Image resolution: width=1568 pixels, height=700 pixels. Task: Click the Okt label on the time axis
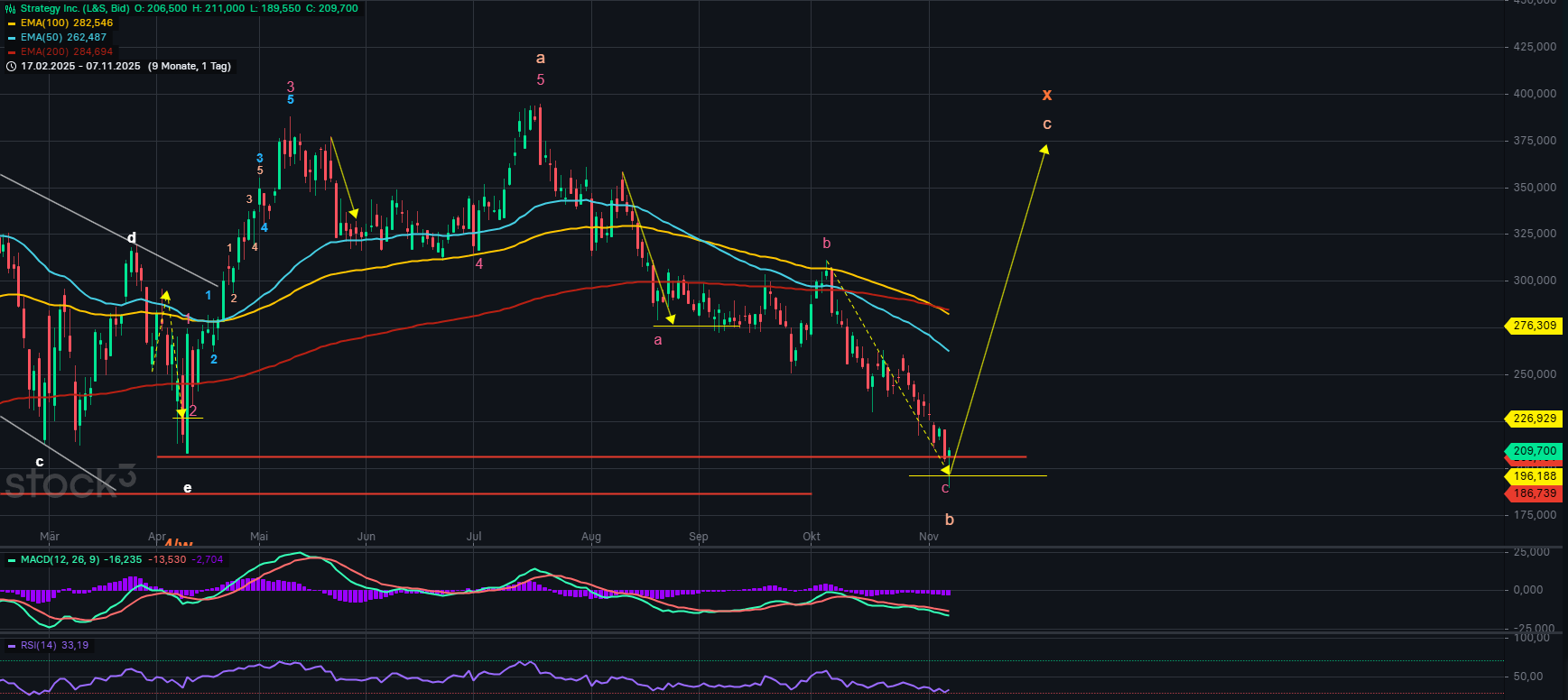[812, 537]
